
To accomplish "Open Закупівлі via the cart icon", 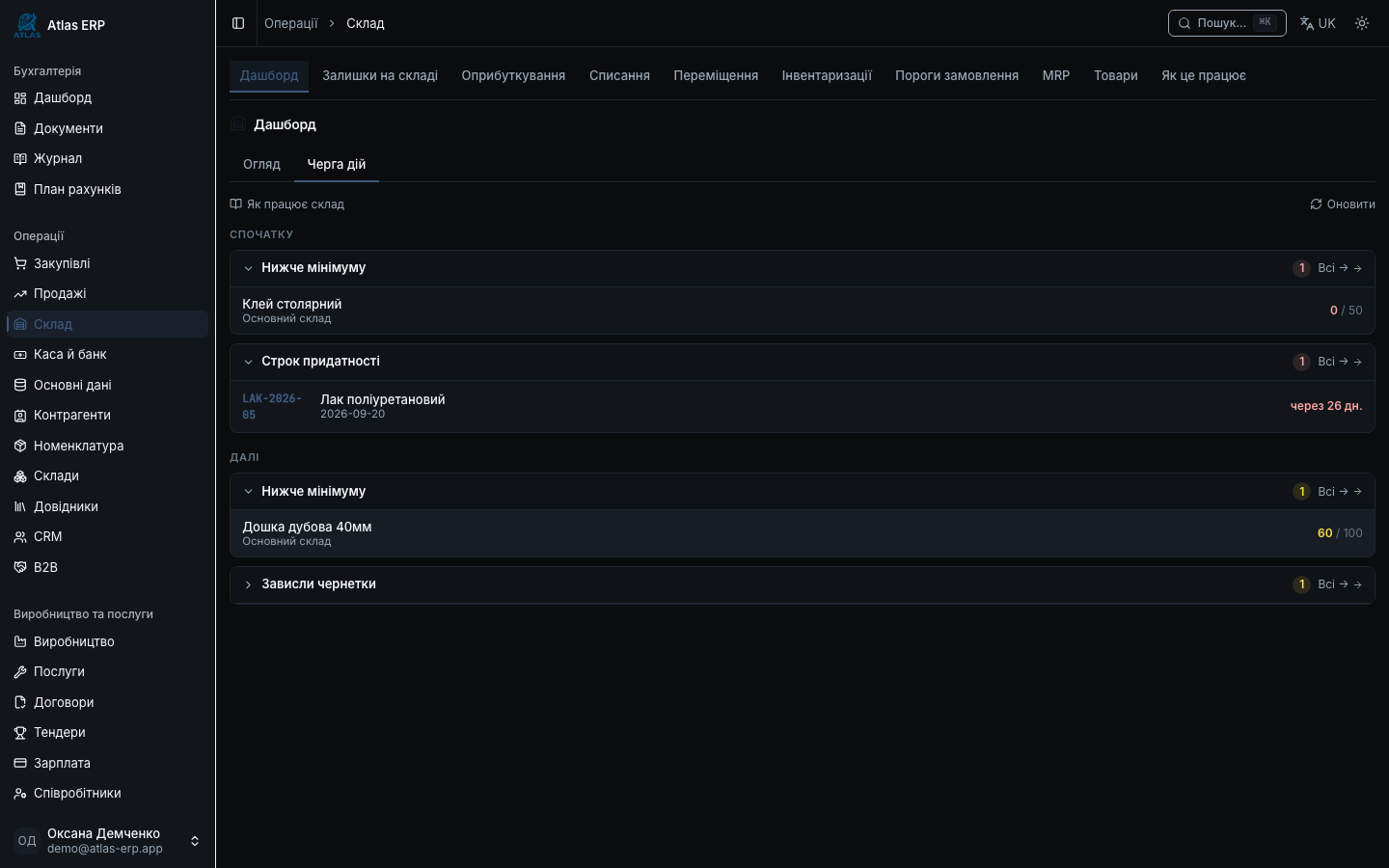I will click(20, 263).
